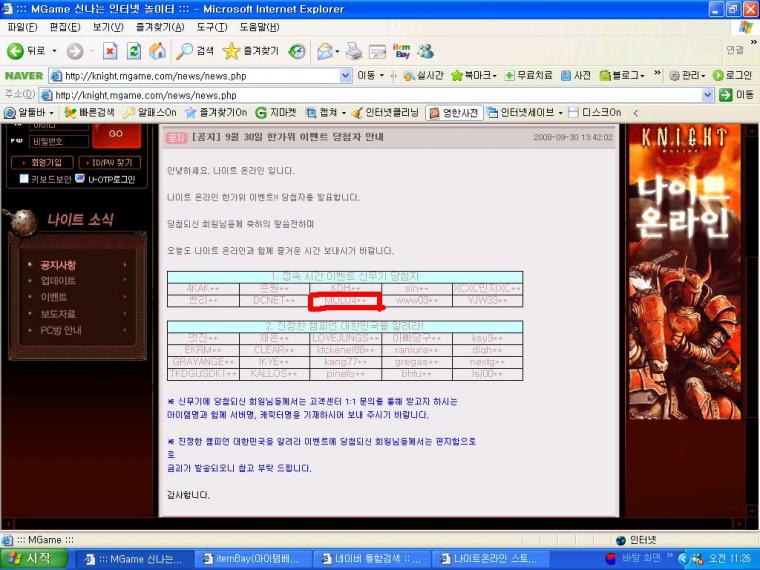The height and width of the screenshot is (570, 760).
Task: Open 실시간 on the Naver toolbar
Action: [x=424, y=76]
